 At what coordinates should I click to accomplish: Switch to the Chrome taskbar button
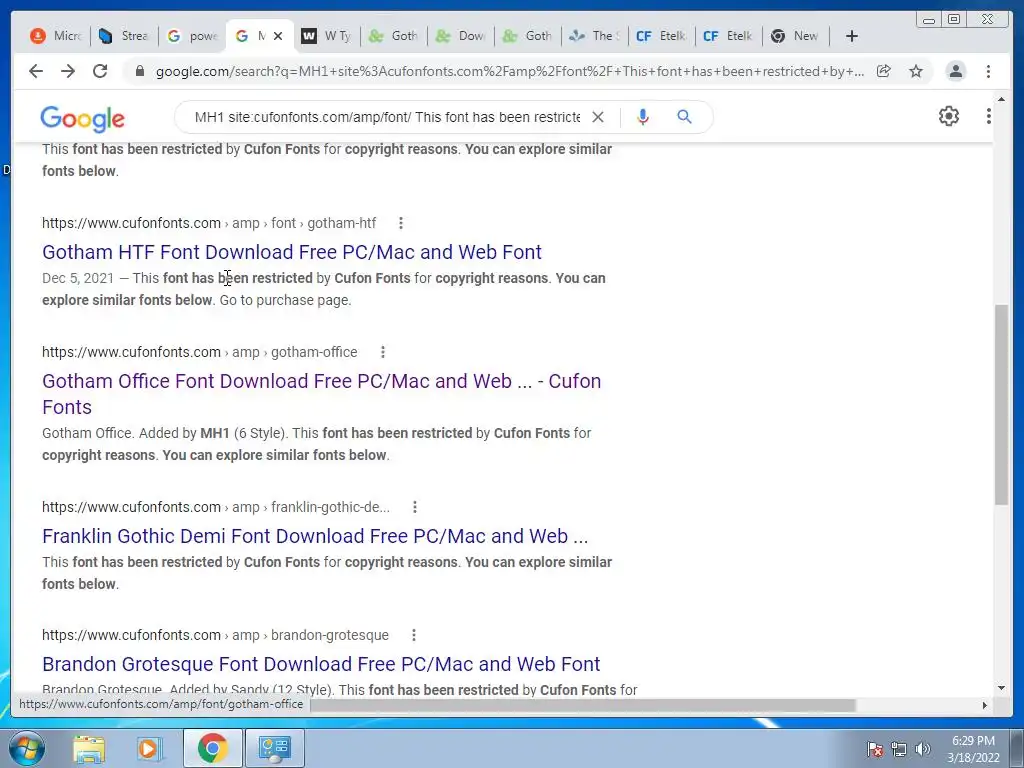click(212, 748)
